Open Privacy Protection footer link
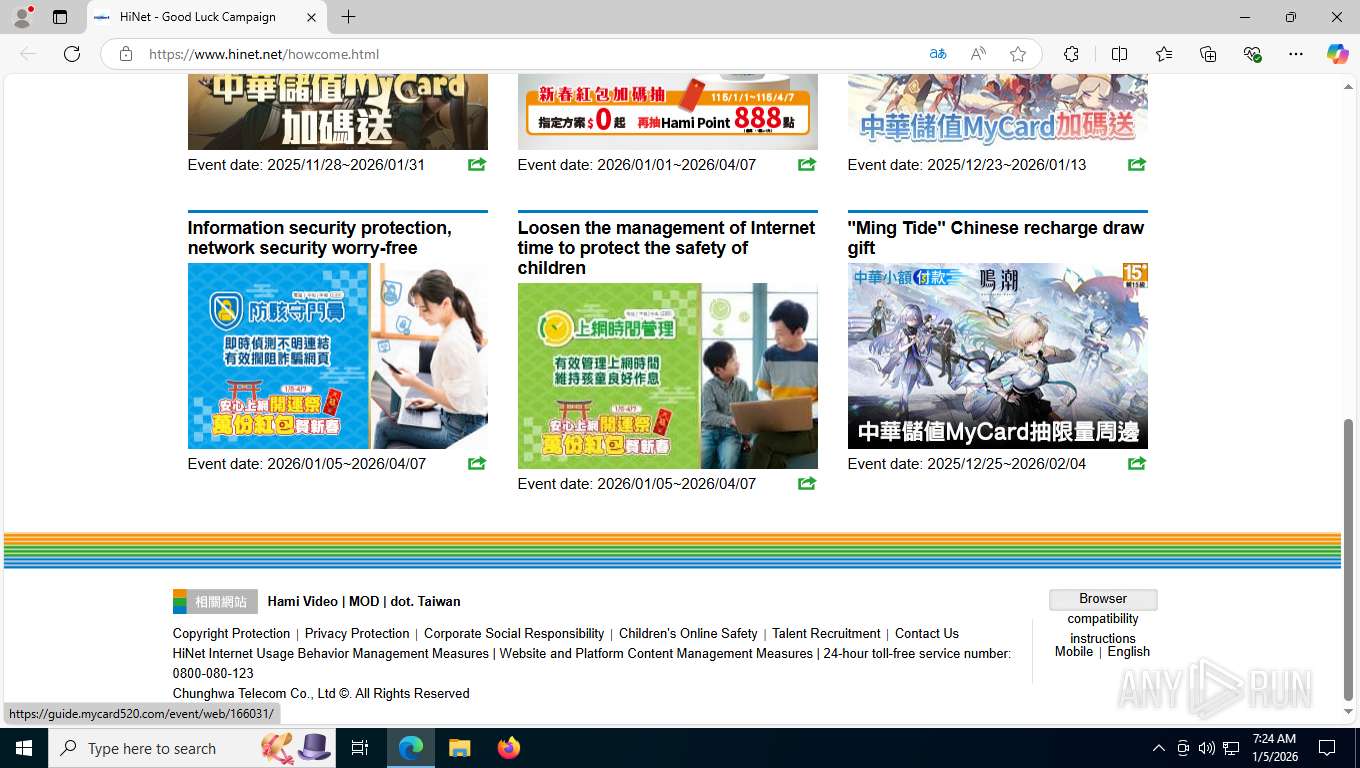The image size is (1360, 768). coord(357,633)
